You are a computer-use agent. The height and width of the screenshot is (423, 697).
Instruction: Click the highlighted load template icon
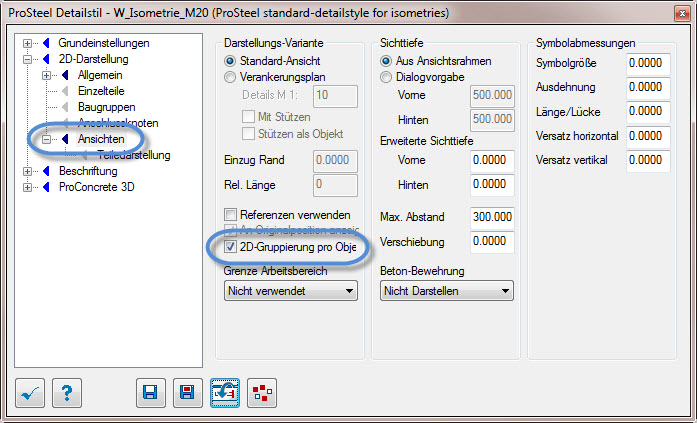click(225, 393)
